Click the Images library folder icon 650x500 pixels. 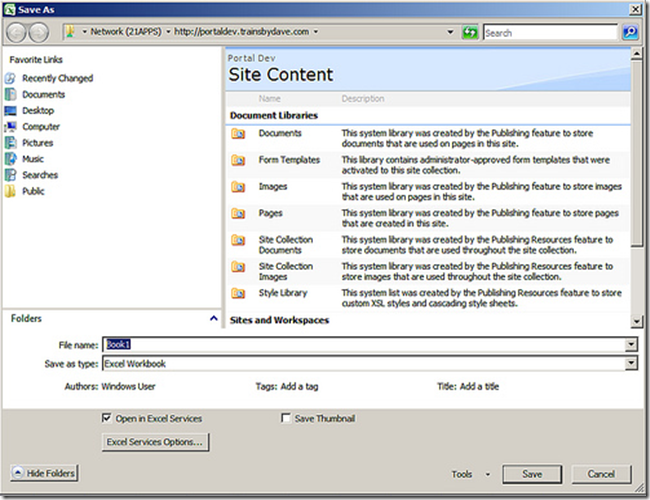tap(238, 187)
